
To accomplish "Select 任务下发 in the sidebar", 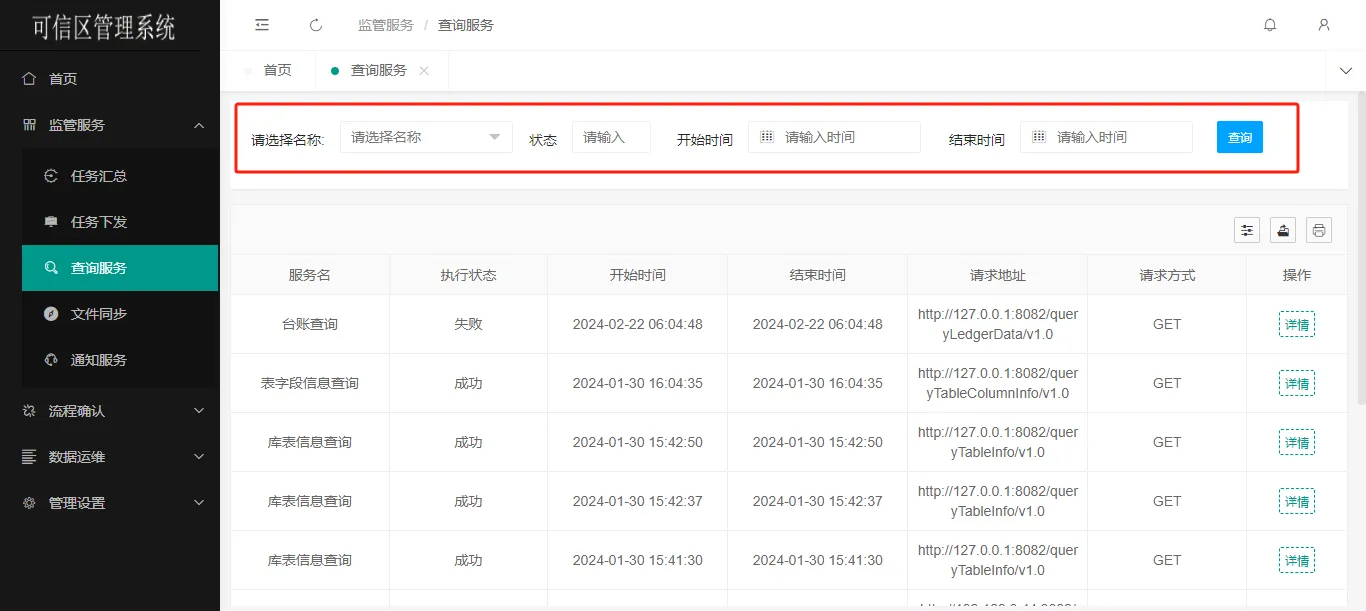I will pos(99,222).
